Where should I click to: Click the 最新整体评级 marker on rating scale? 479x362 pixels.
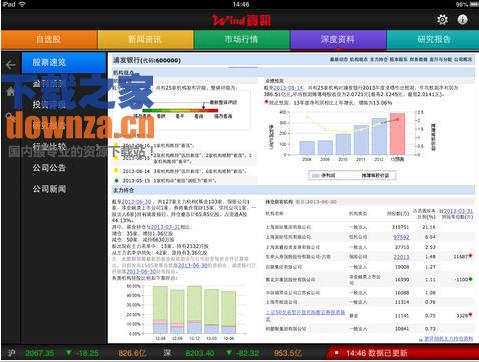pos(203,107)
